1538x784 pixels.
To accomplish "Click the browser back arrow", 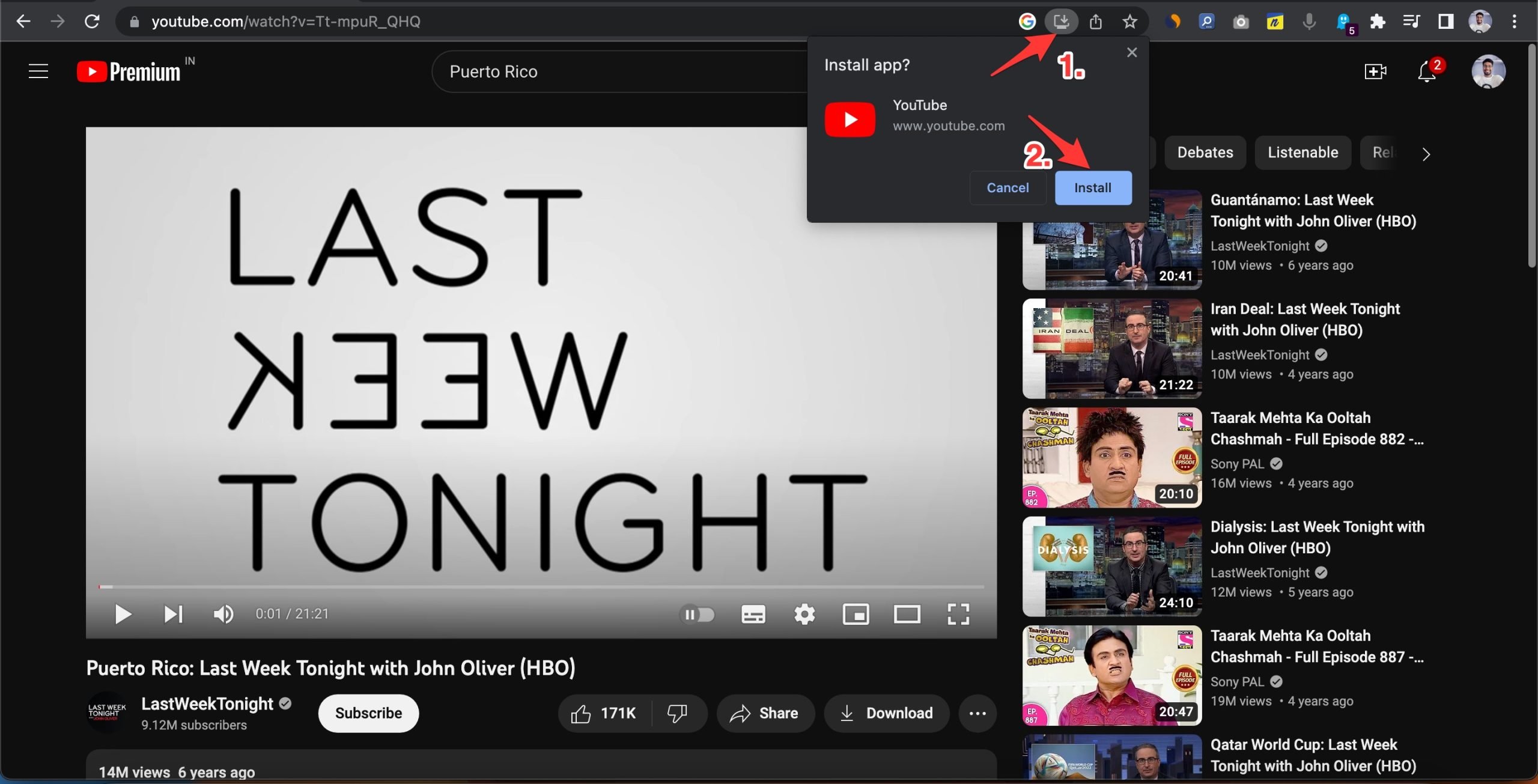I will 23,22.
